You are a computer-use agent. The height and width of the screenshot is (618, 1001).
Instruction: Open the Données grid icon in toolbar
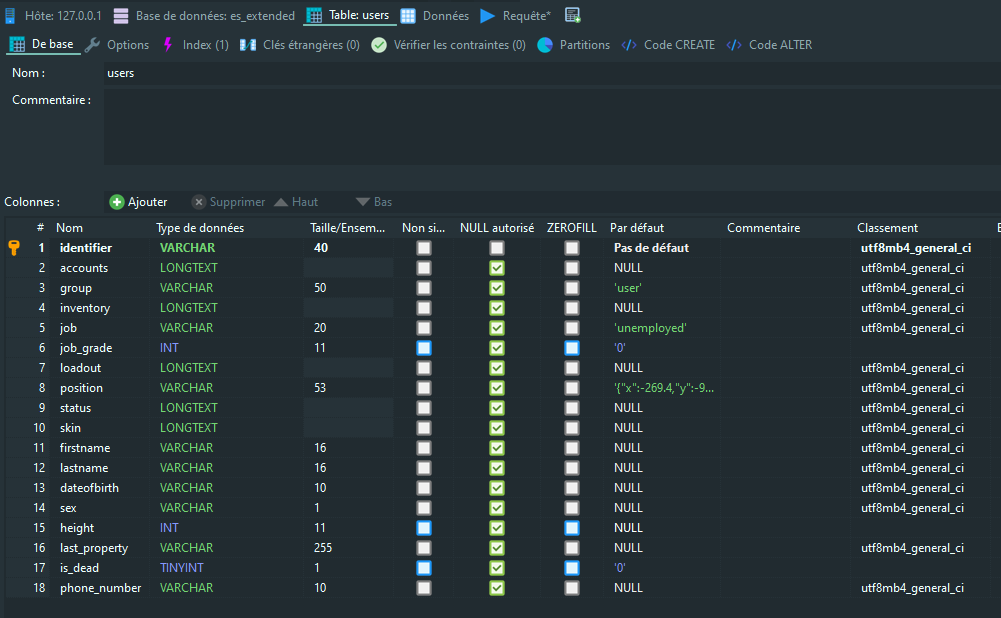(407, 15)
